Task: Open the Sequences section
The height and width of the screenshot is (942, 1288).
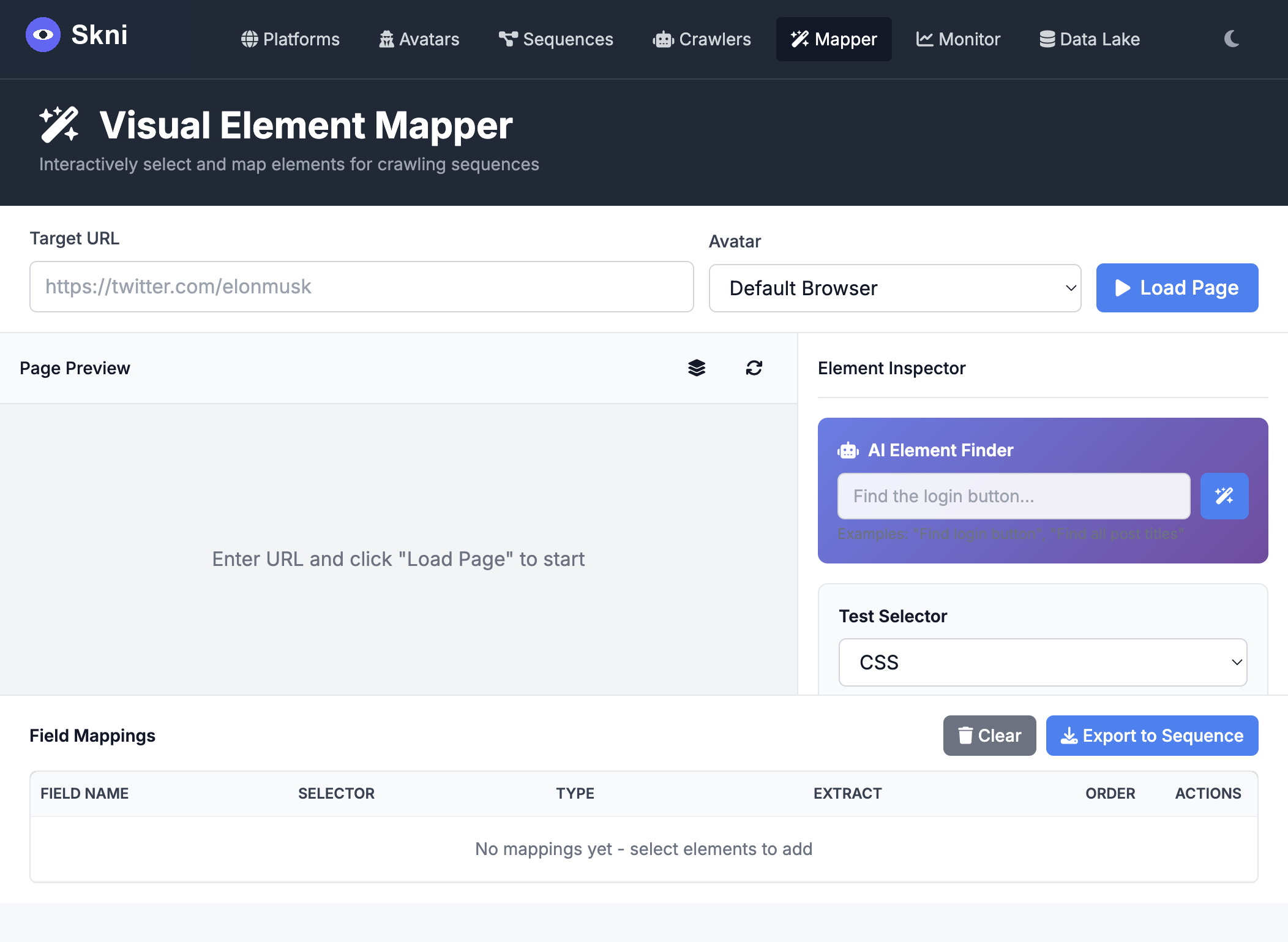Action: 556,39
